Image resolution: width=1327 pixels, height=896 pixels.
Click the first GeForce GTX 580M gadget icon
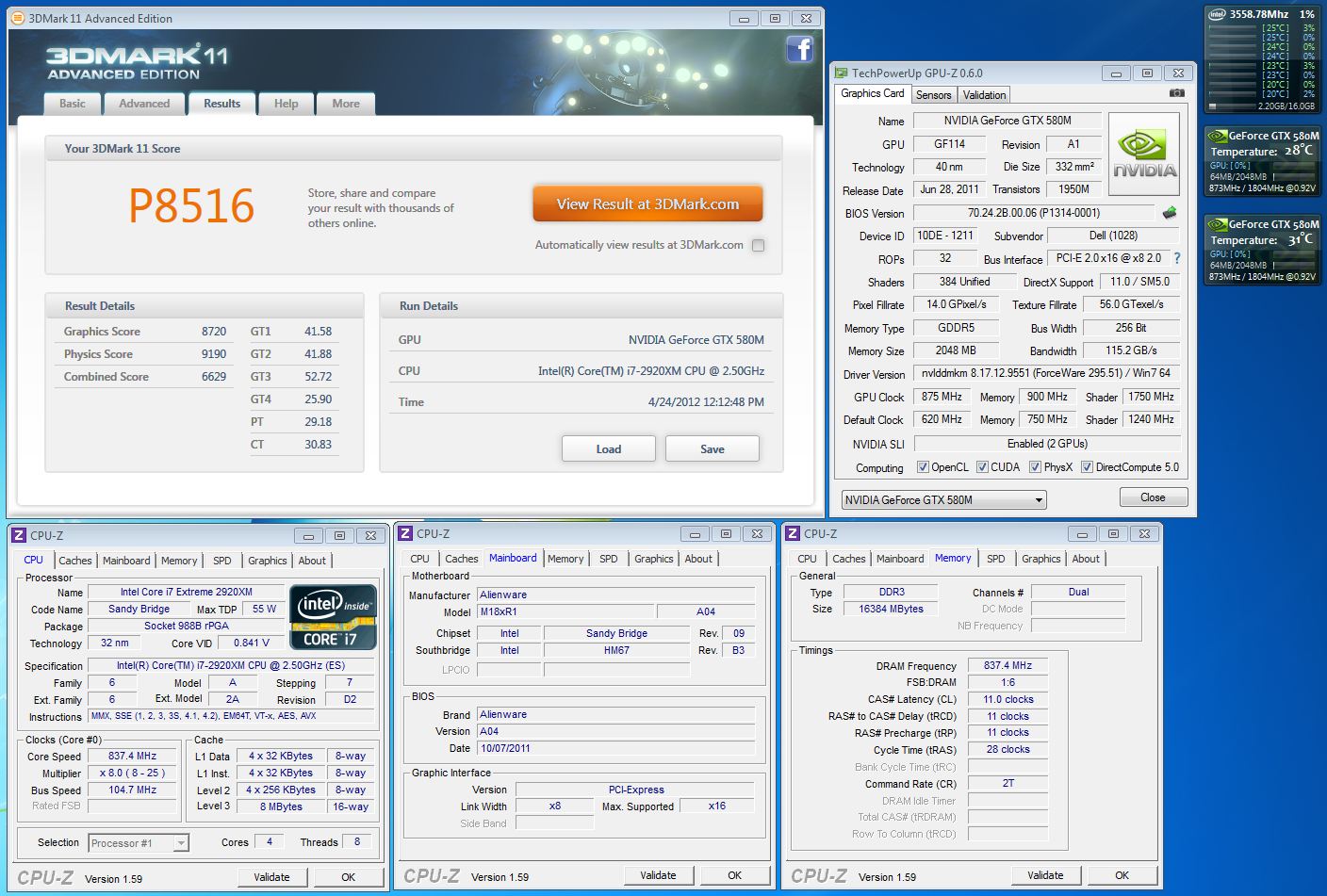click(1218, 136)
